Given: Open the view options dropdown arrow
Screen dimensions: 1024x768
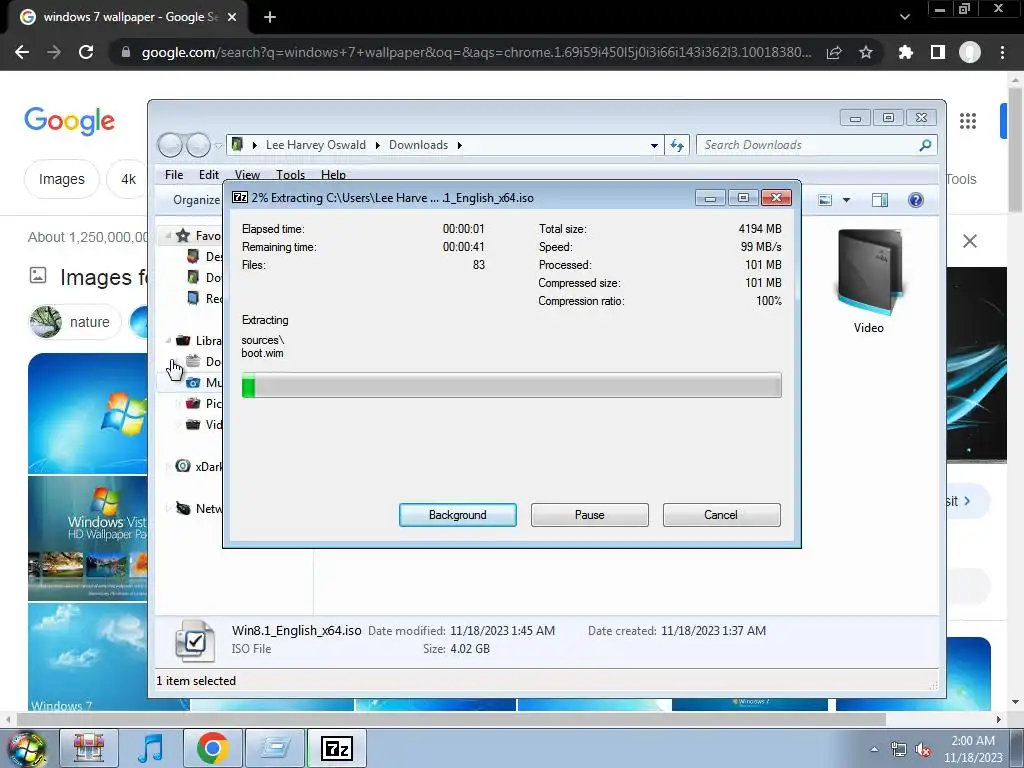Looking at the screenshot, I should click(x=846, y=200).
